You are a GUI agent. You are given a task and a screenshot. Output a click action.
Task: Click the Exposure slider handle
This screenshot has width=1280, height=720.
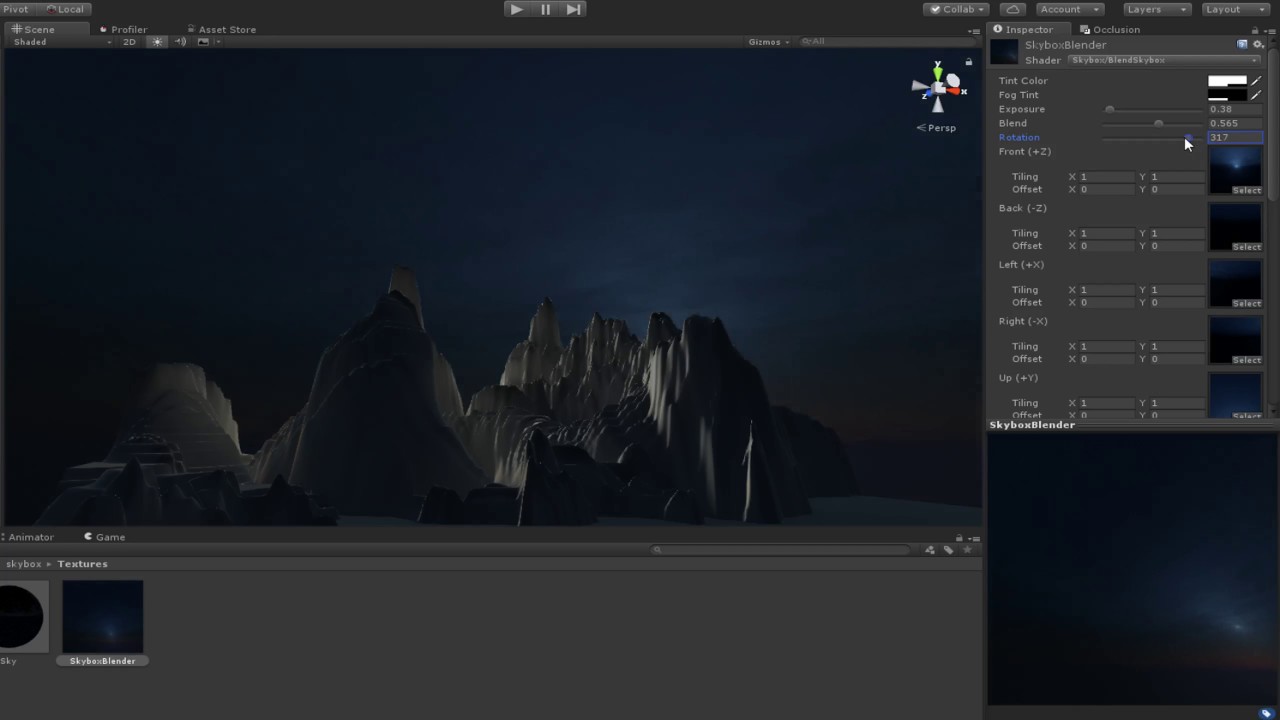point(1109,109)
